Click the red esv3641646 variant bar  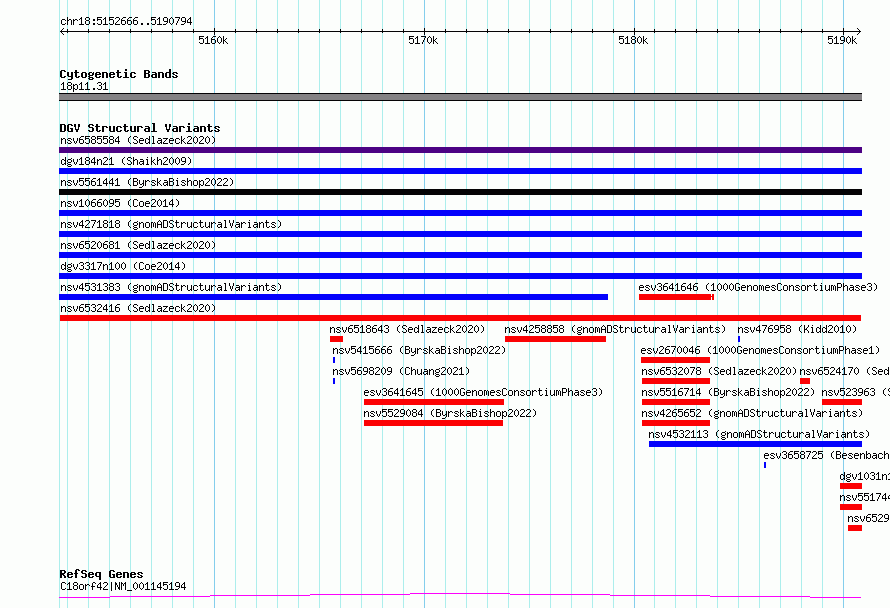[x=676, y=297]
